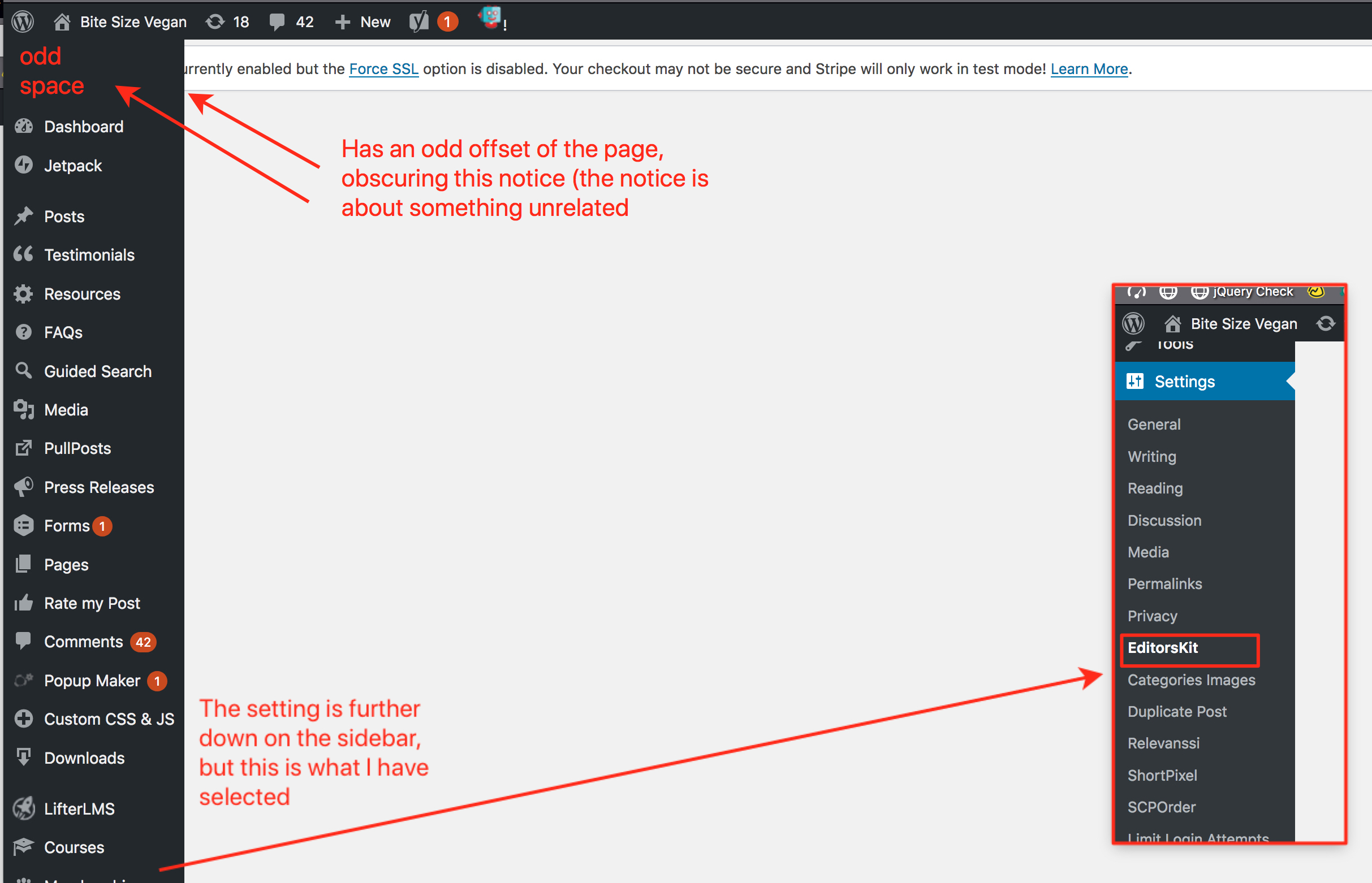Click the Downloads icon in the sidebar
Viewport: 1372px width, 883px height.
pyautogui.click(x=24, y=758)
